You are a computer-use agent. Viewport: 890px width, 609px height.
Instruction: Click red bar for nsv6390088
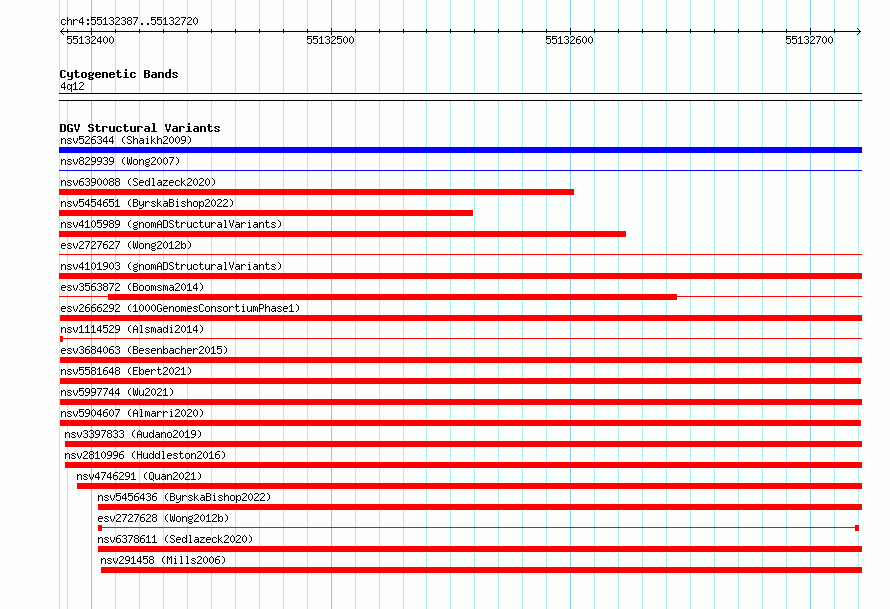316,192
